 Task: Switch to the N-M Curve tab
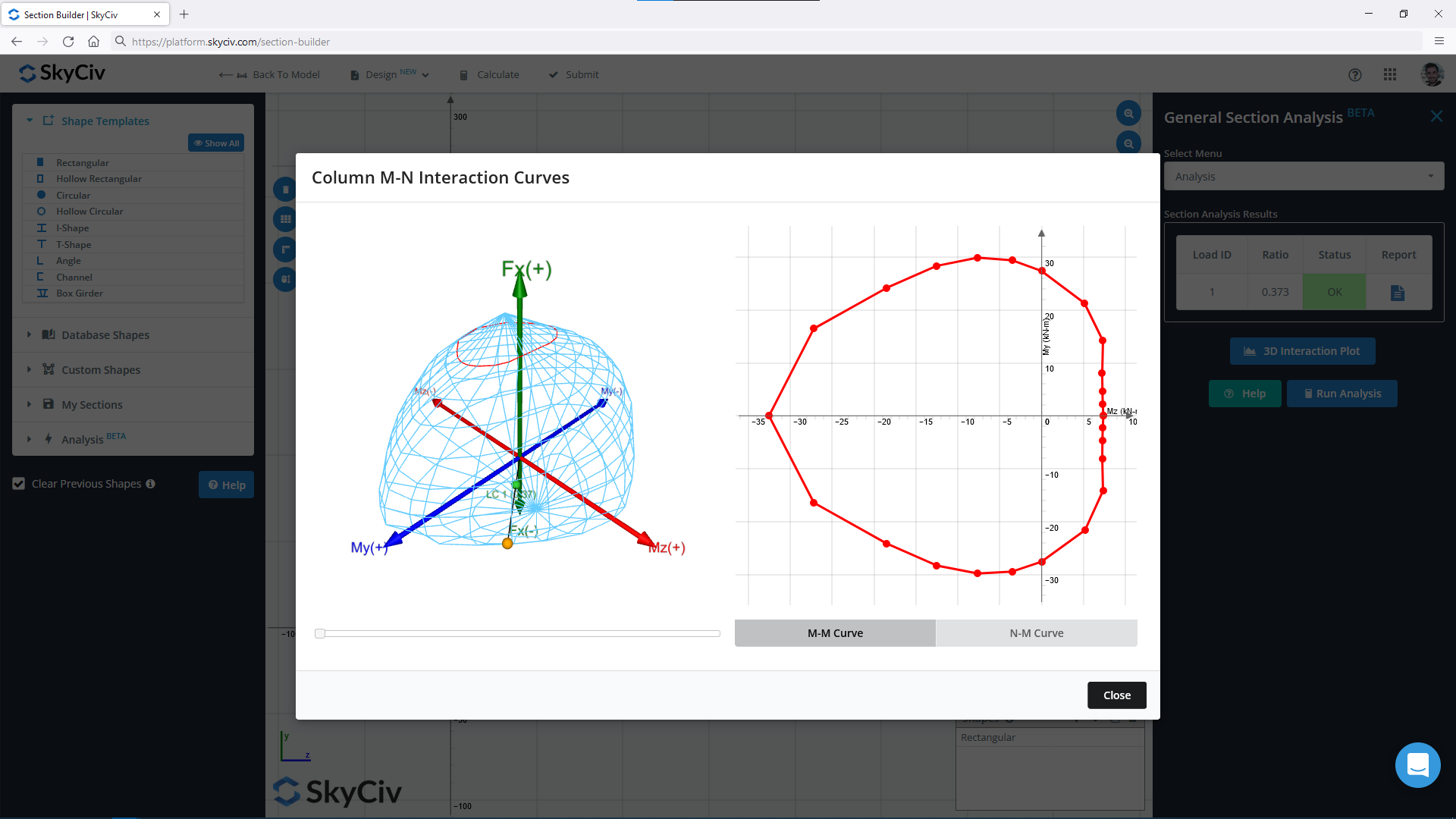(1036, 632)
